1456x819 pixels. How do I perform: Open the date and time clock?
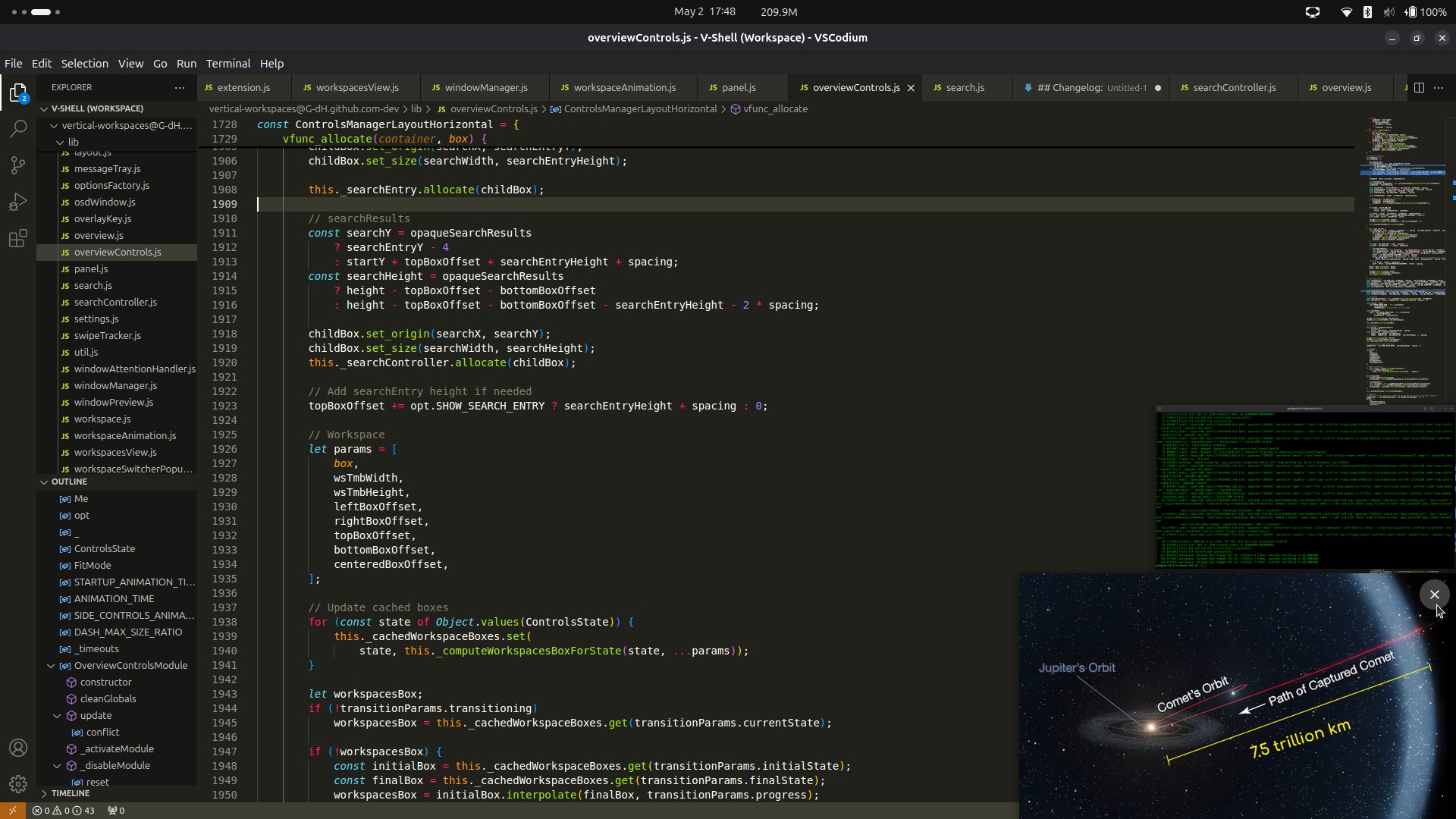704,12
